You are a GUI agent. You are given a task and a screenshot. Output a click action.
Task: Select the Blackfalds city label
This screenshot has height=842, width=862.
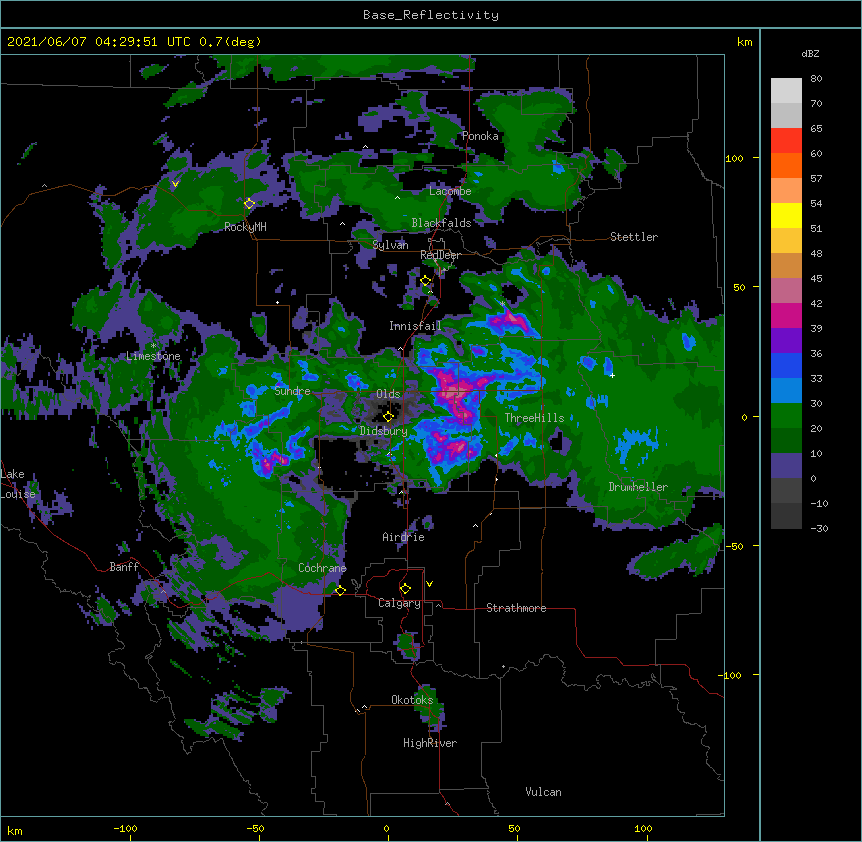441,223
